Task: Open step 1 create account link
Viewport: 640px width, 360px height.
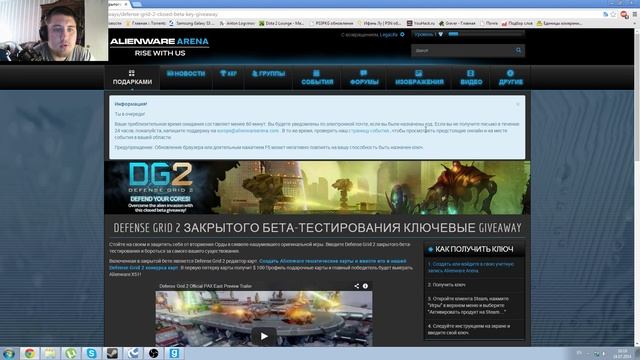Action: point(471,267)
